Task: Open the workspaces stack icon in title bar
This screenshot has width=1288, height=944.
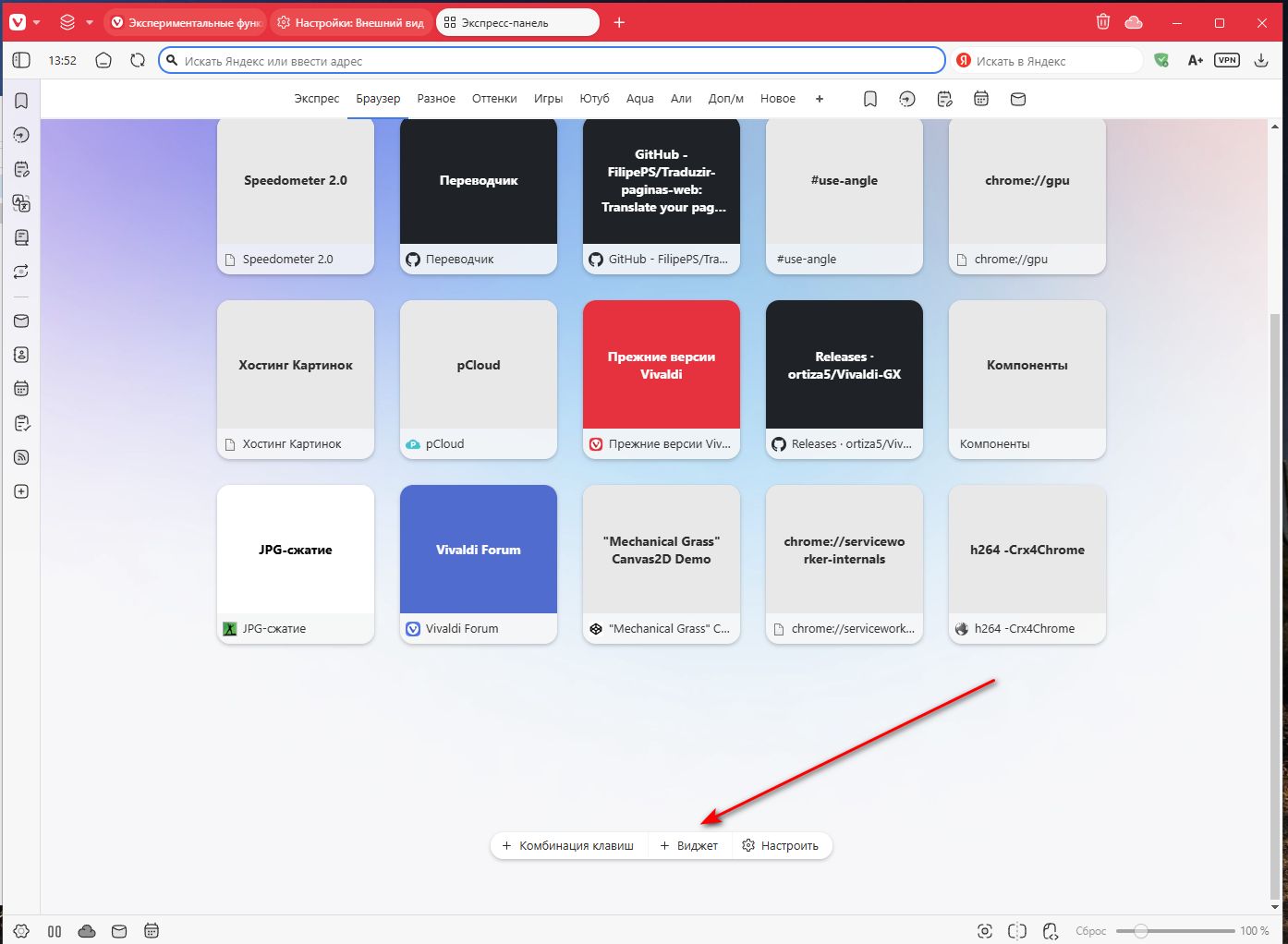Action: (x=67, y=22)
